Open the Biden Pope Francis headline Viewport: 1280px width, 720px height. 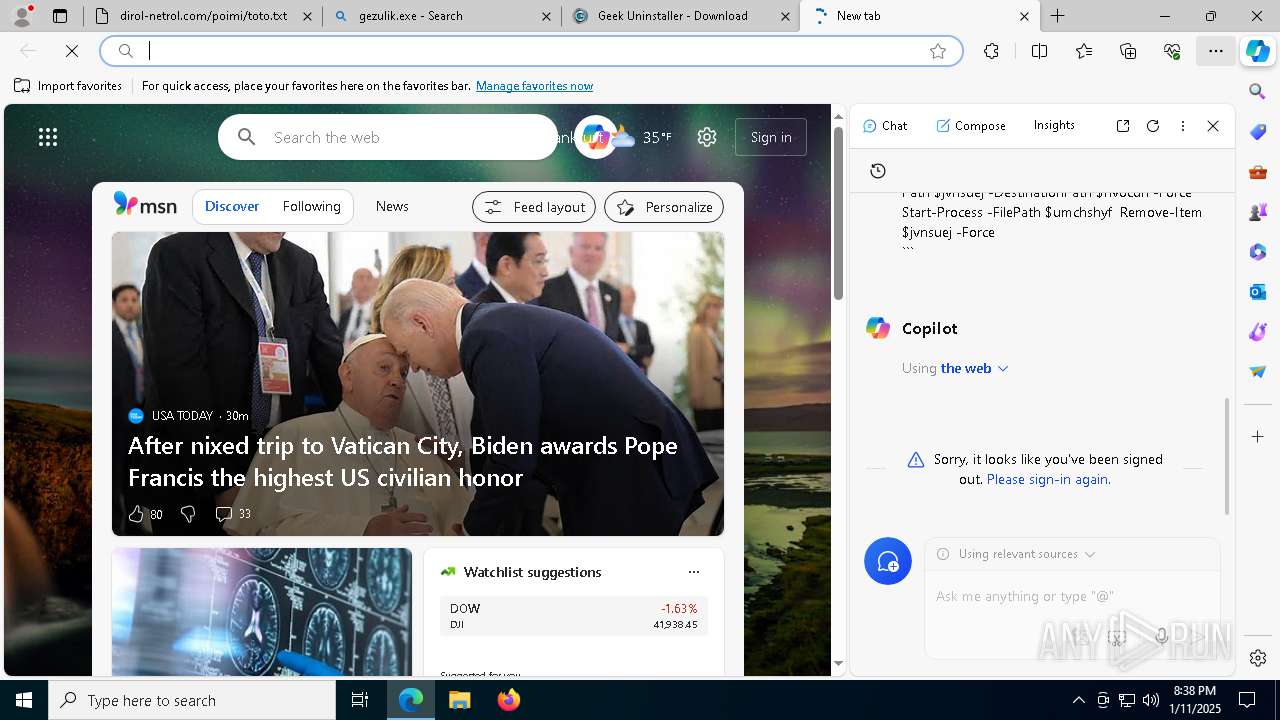[x=403, y=461]
